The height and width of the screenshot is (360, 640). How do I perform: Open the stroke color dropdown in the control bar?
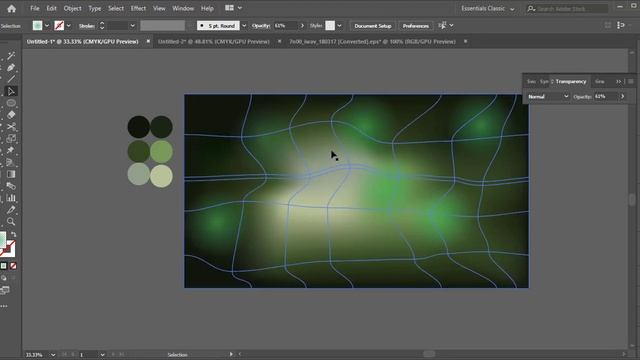[x=69, y=26]
